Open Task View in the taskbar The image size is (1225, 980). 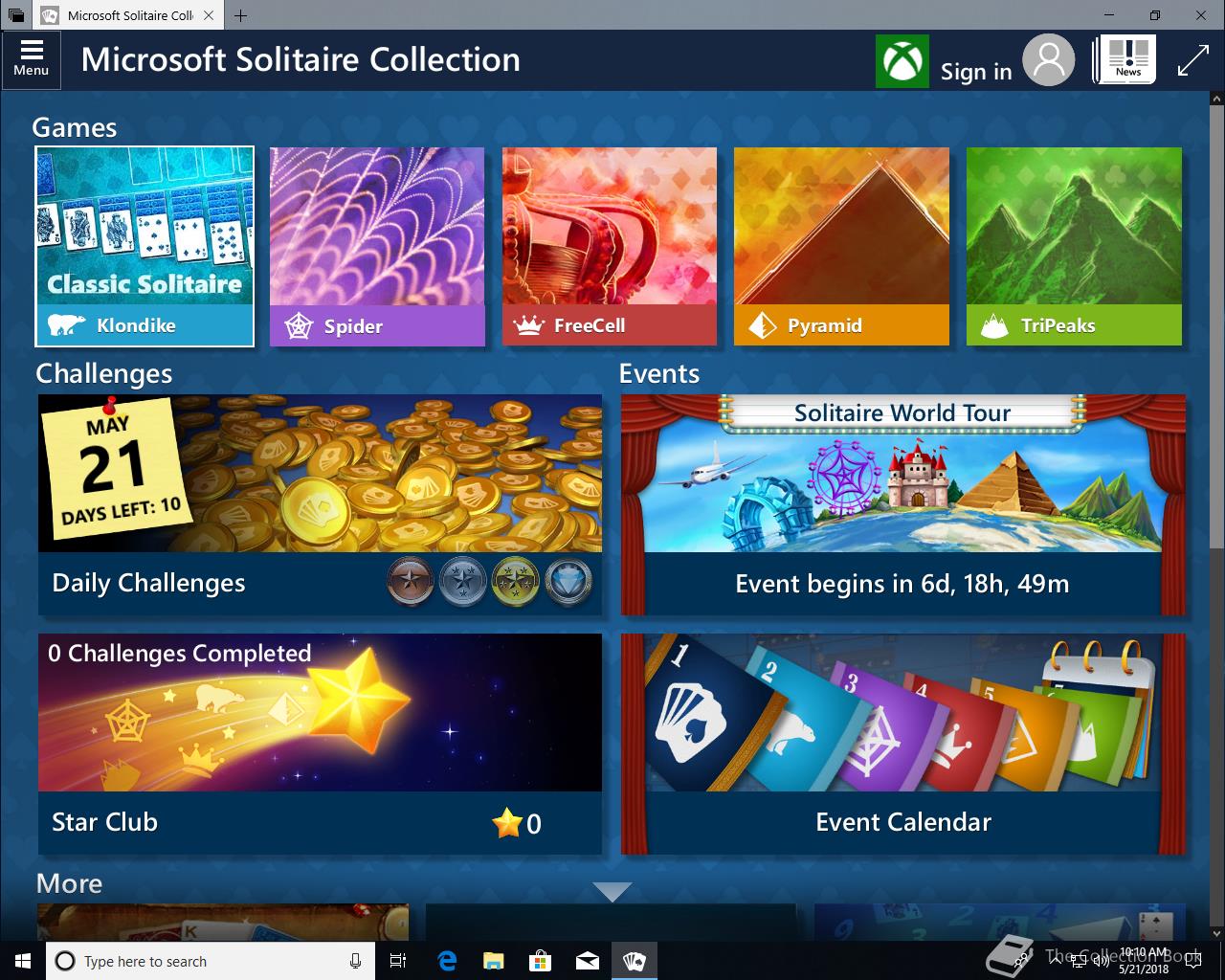(398, 961)
